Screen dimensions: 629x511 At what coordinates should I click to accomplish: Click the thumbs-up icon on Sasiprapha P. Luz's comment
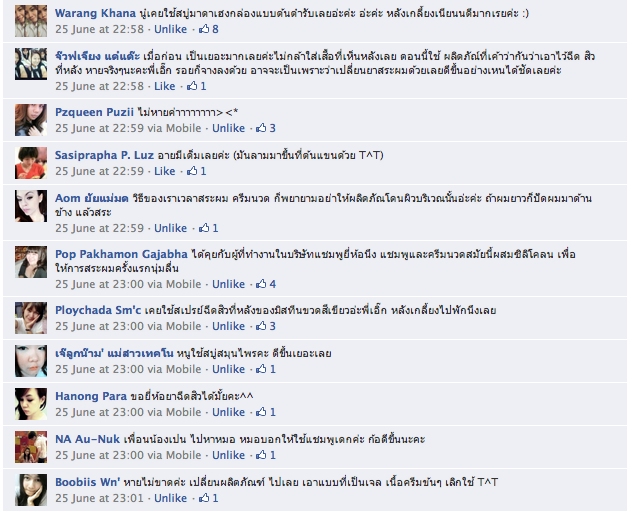(192, 171)
